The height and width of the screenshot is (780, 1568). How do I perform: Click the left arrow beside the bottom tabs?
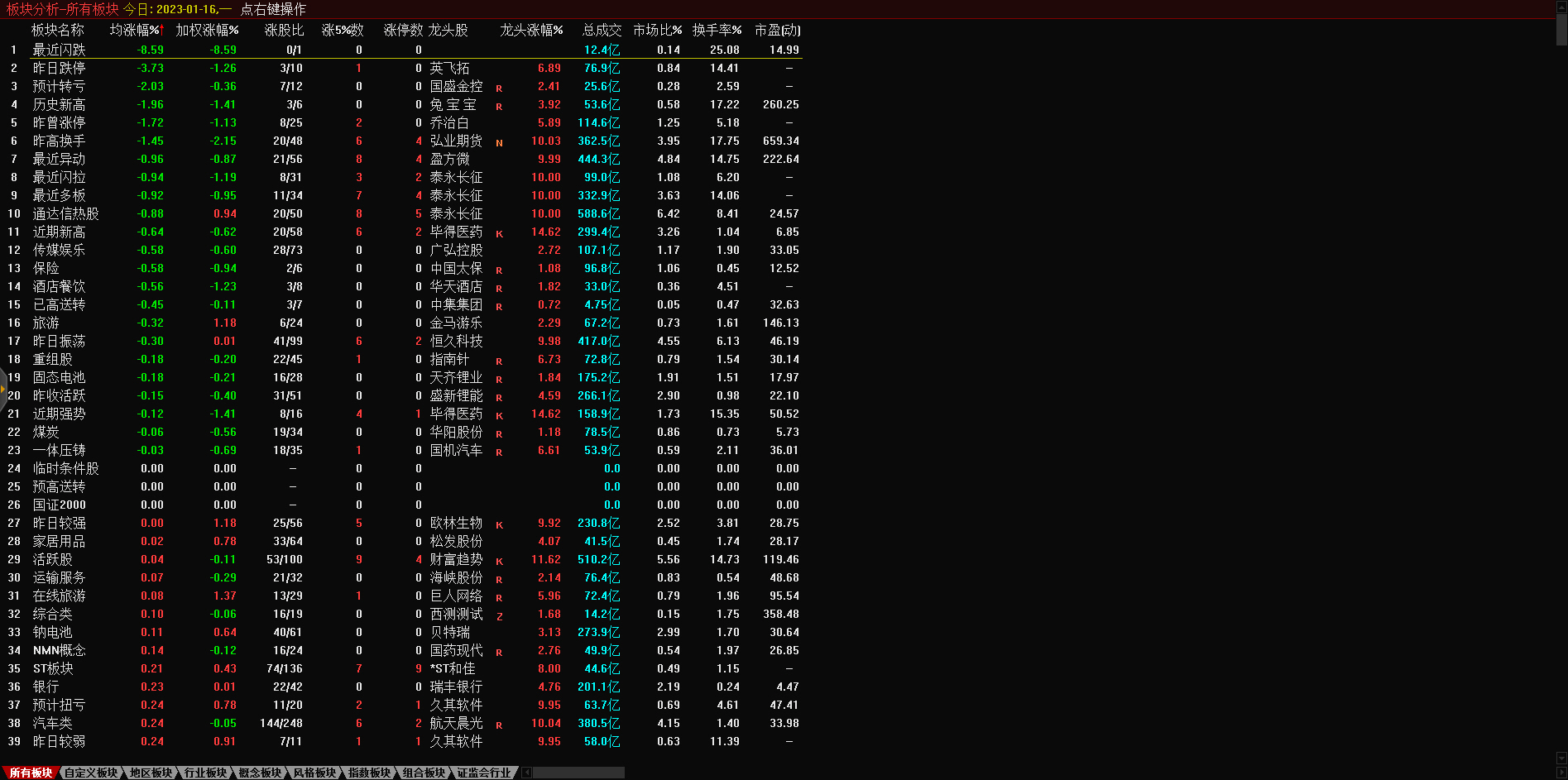tap(526, 773)
